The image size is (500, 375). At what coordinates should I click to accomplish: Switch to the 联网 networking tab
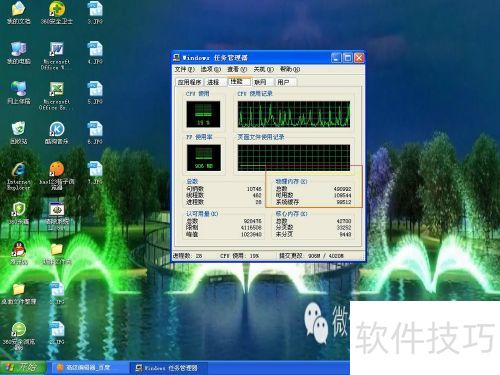coord(262,82)
